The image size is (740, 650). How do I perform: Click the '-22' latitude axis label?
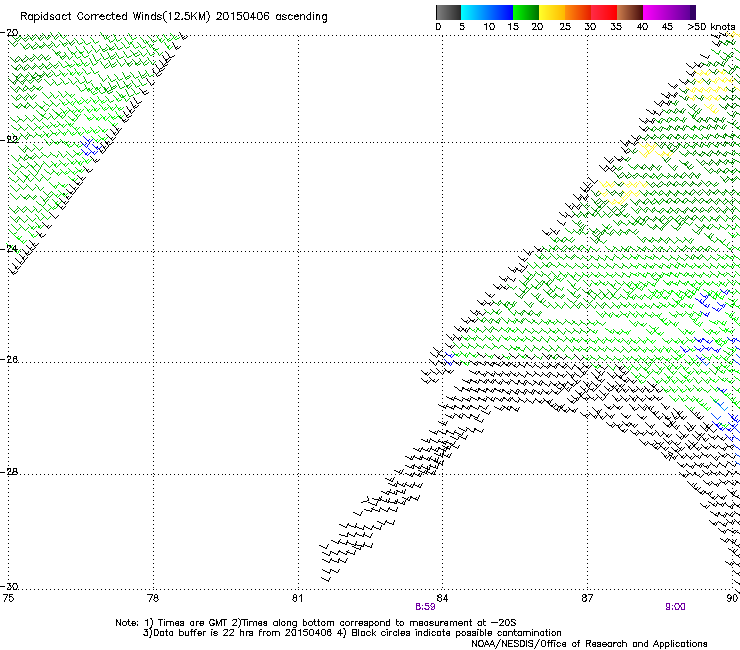coord(9,140)
